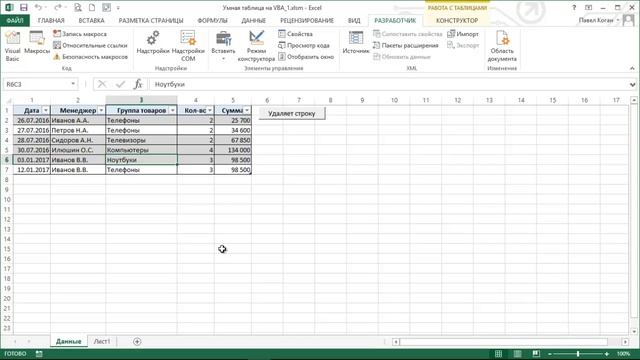This screenshot has height=360, width=640.
Task: Open control Свойства
Action: coord(295,34)
